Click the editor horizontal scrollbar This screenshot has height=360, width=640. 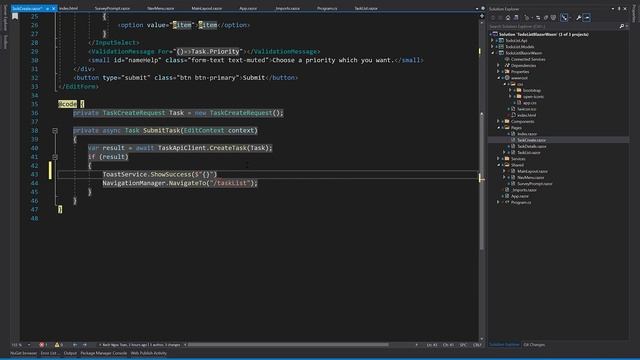click(288, 345)
